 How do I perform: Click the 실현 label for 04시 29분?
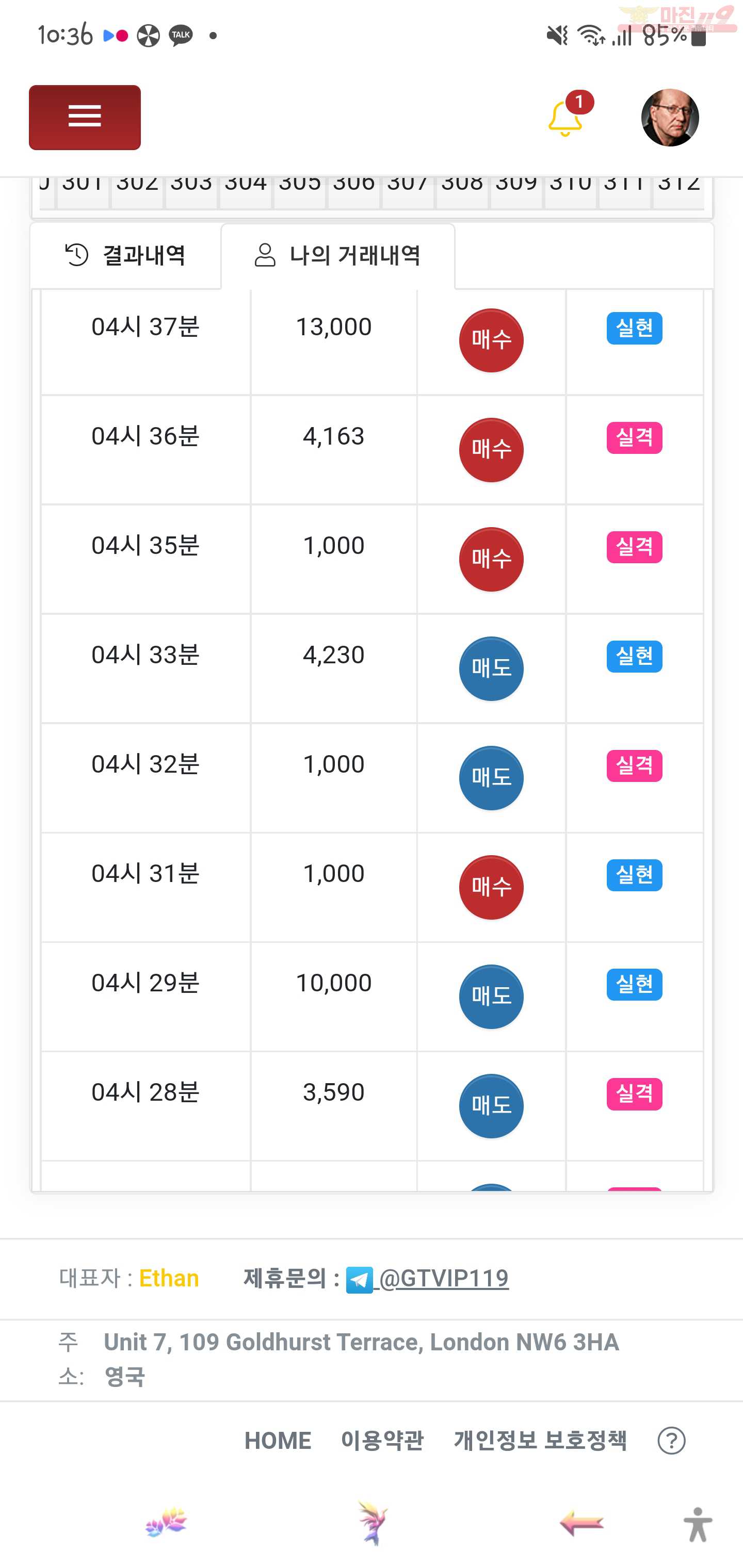coord(634,984)
